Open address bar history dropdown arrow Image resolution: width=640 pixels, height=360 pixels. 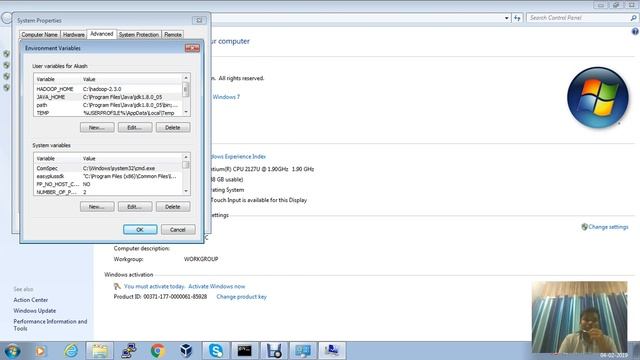(x=507, y=18)
